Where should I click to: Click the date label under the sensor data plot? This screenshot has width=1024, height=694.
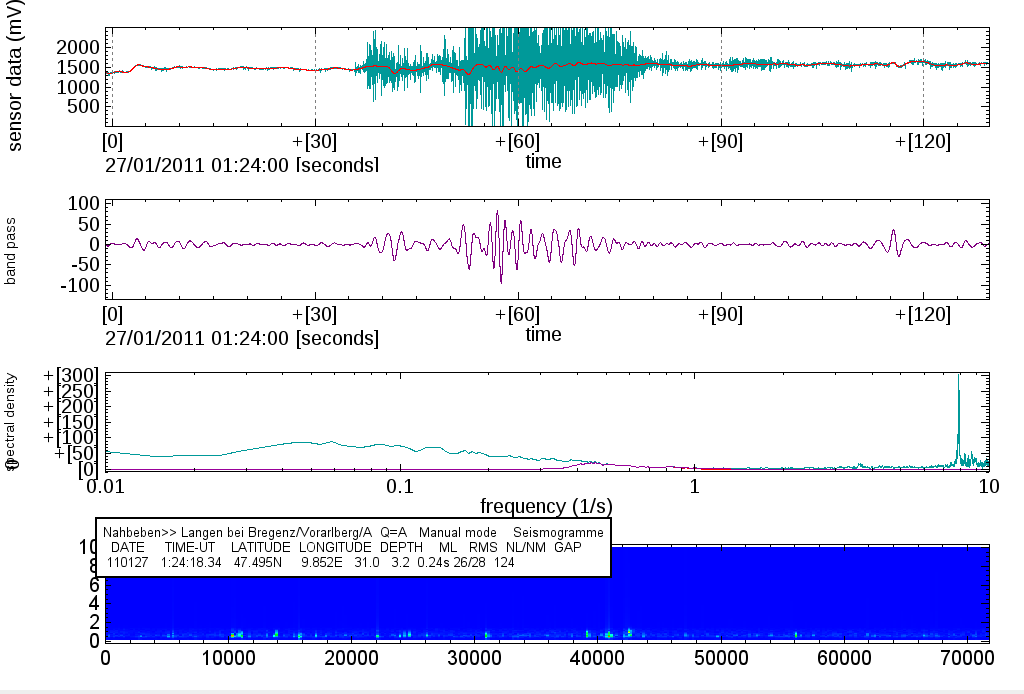pos(241,165)
